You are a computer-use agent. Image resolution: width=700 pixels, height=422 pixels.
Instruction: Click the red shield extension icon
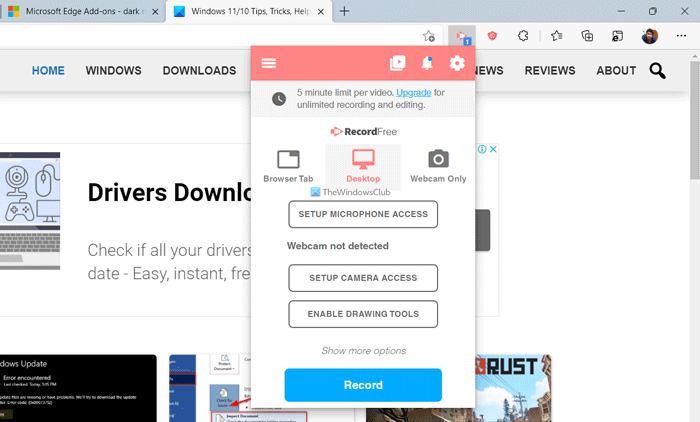(492, 36)
